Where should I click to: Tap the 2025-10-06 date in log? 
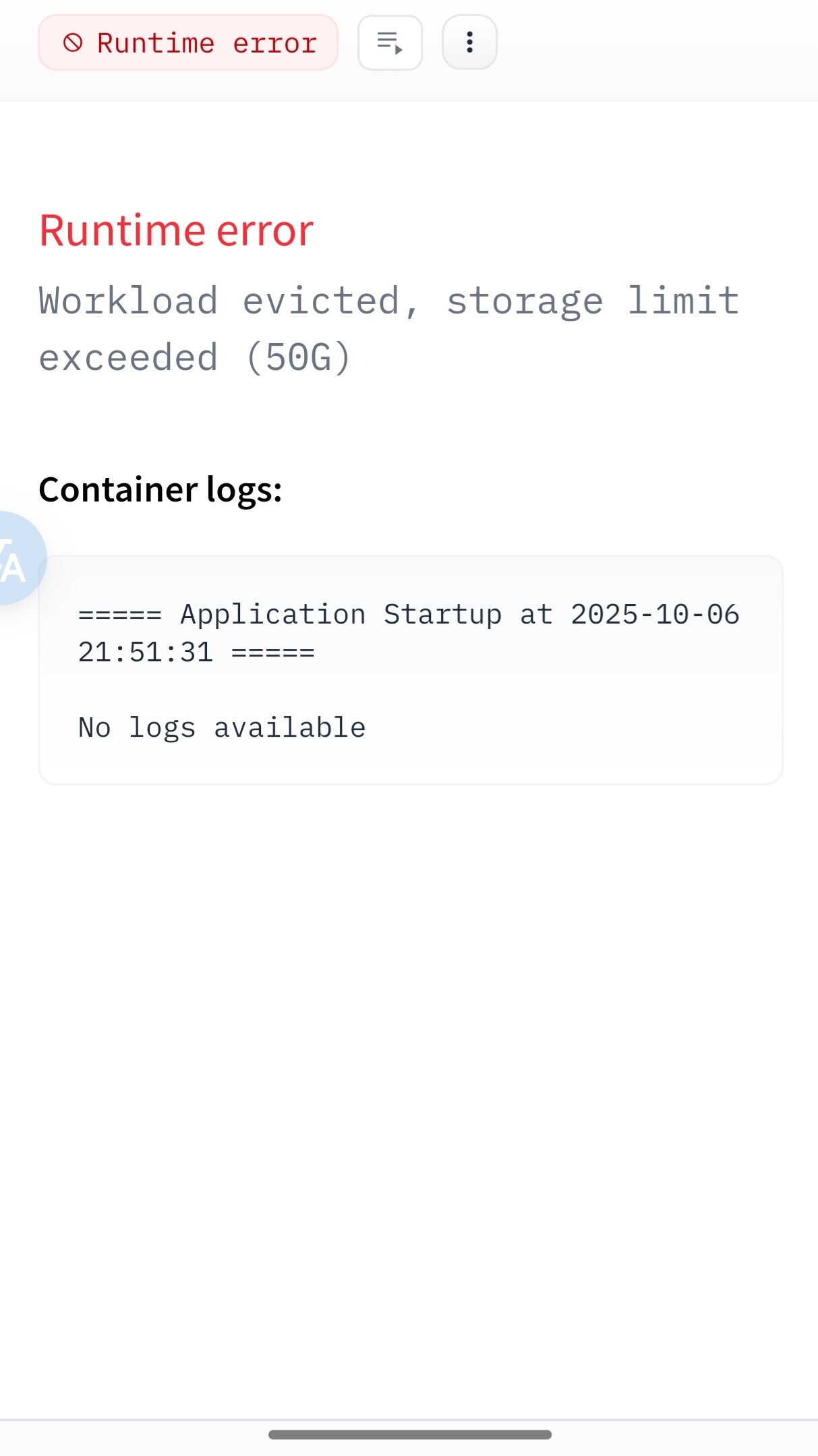click(655, 615)
